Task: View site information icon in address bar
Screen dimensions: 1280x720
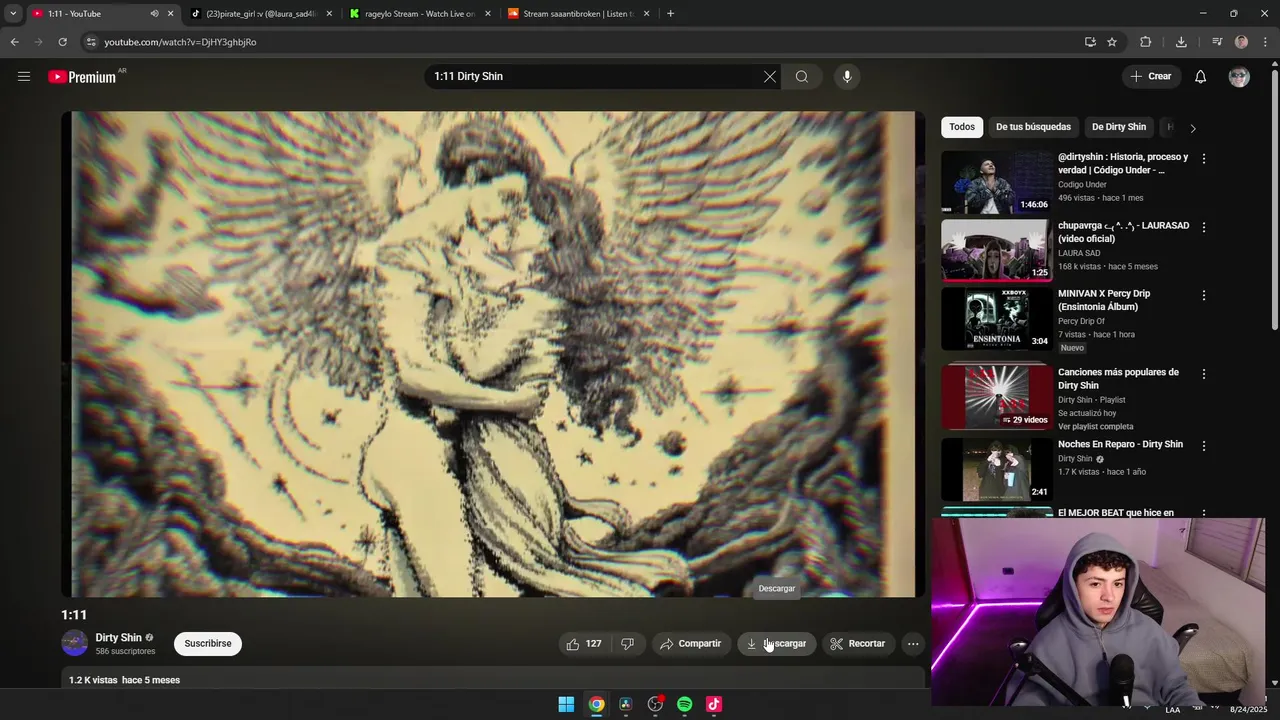Action: [91, 42]
